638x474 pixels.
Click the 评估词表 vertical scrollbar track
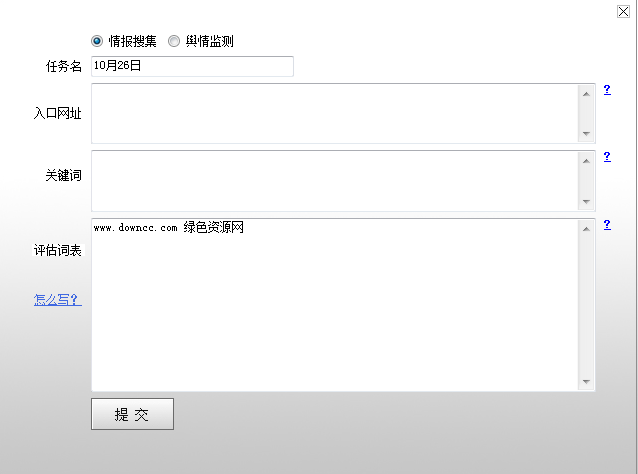586,305
